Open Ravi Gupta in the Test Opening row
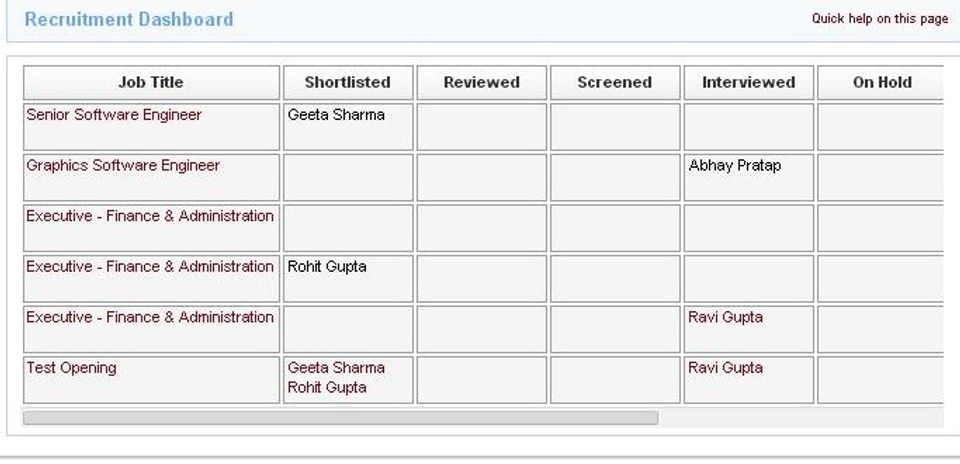Image resolution: width=960 pixels, height=464 pixels. pyautogui.click(x=725, y=368)
